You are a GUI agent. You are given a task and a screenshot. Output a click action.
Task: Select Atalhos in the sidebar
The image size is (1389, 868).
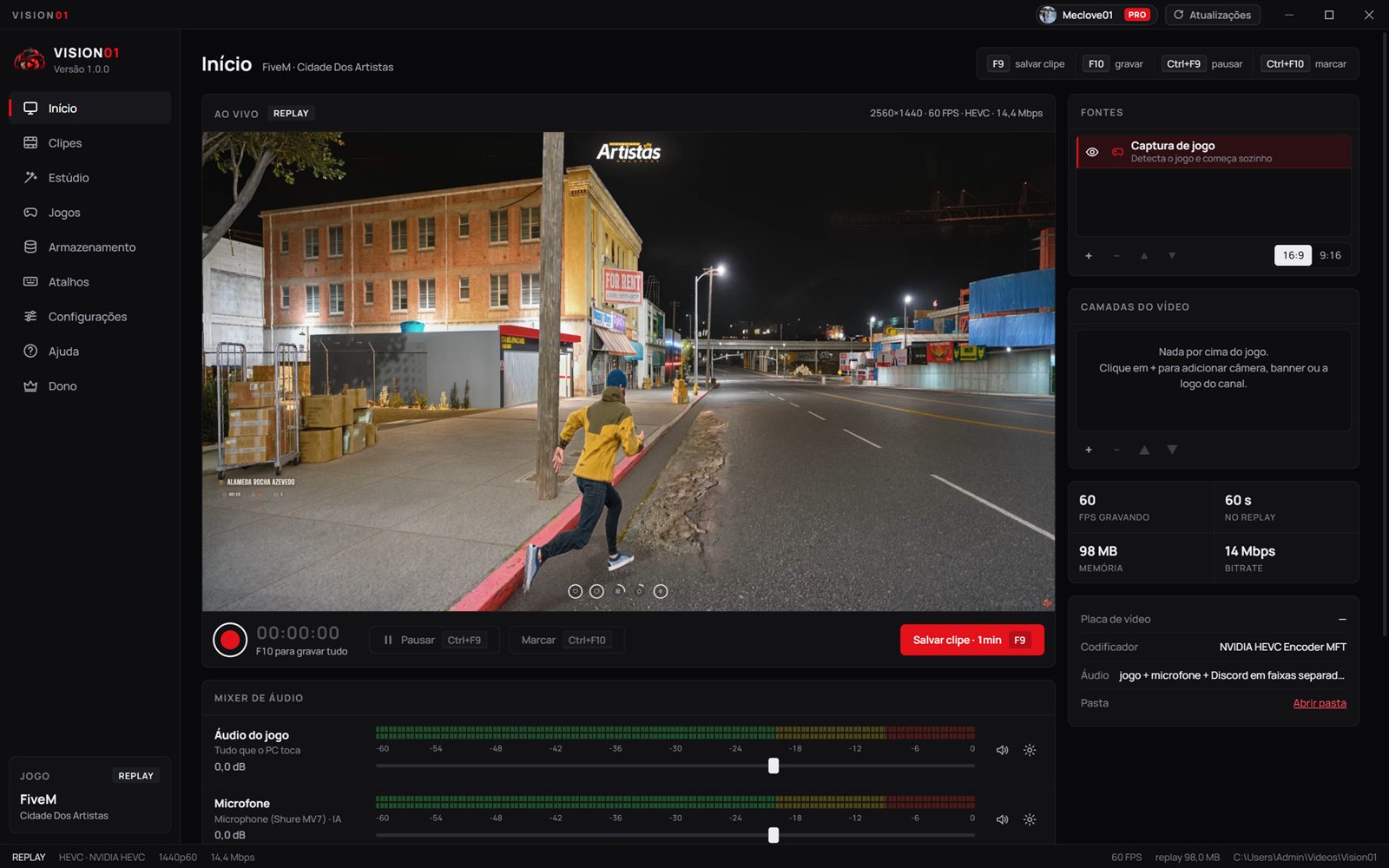pos(90,282)
